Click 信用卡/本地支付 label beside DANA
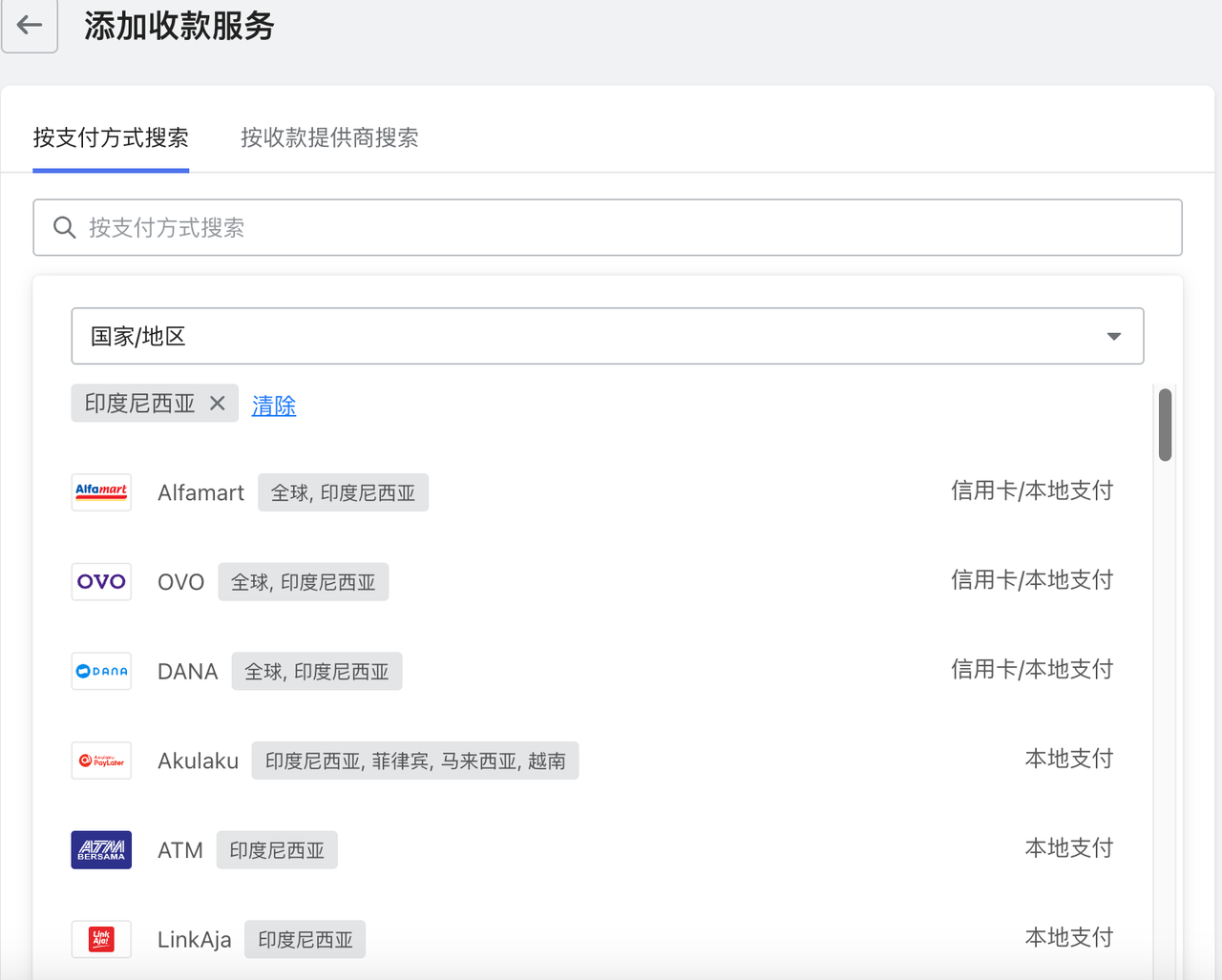The height and width of the screenshot is (980, 1222). tap(1032, 669)
